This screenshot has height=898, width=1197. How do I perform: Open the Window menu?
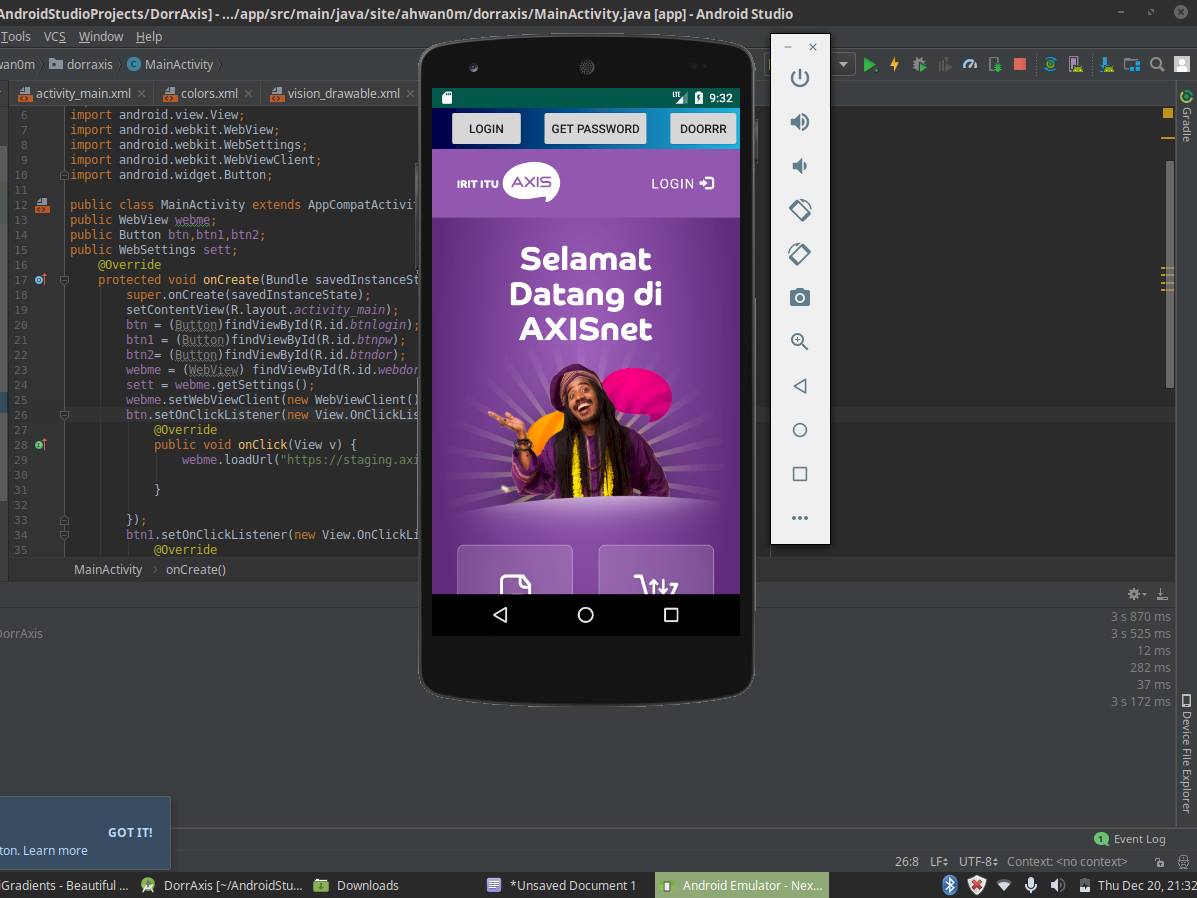[x=101, y=37]
